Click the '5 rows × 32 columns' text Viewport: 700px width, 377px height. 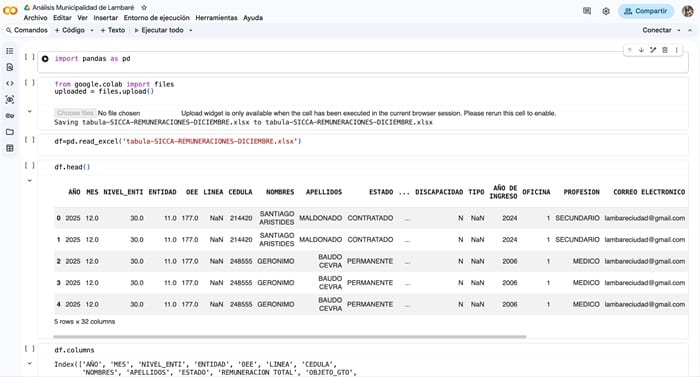(x=85, y=322)
